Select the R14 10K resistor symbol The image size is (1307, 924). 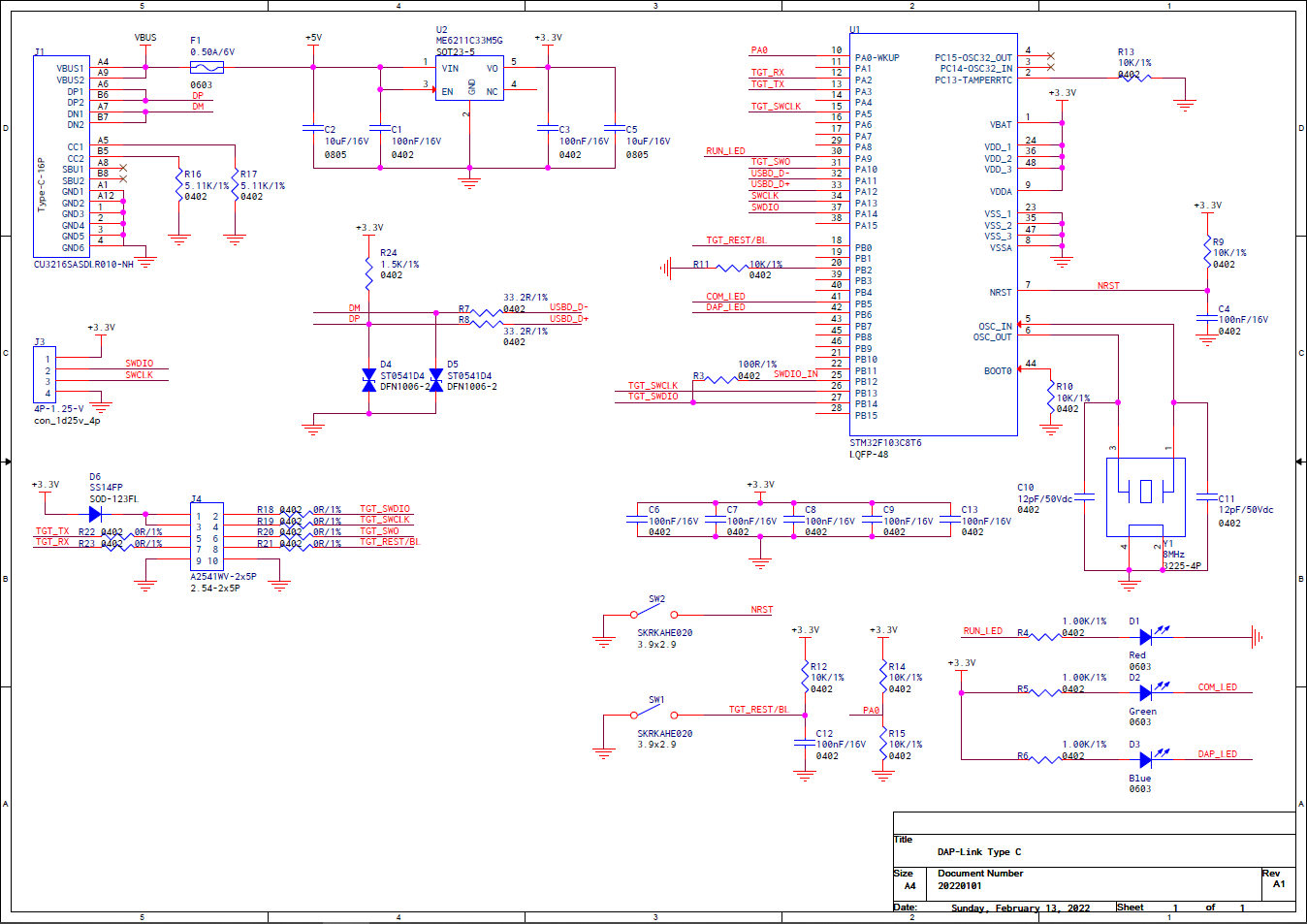(x=882, y=677)
